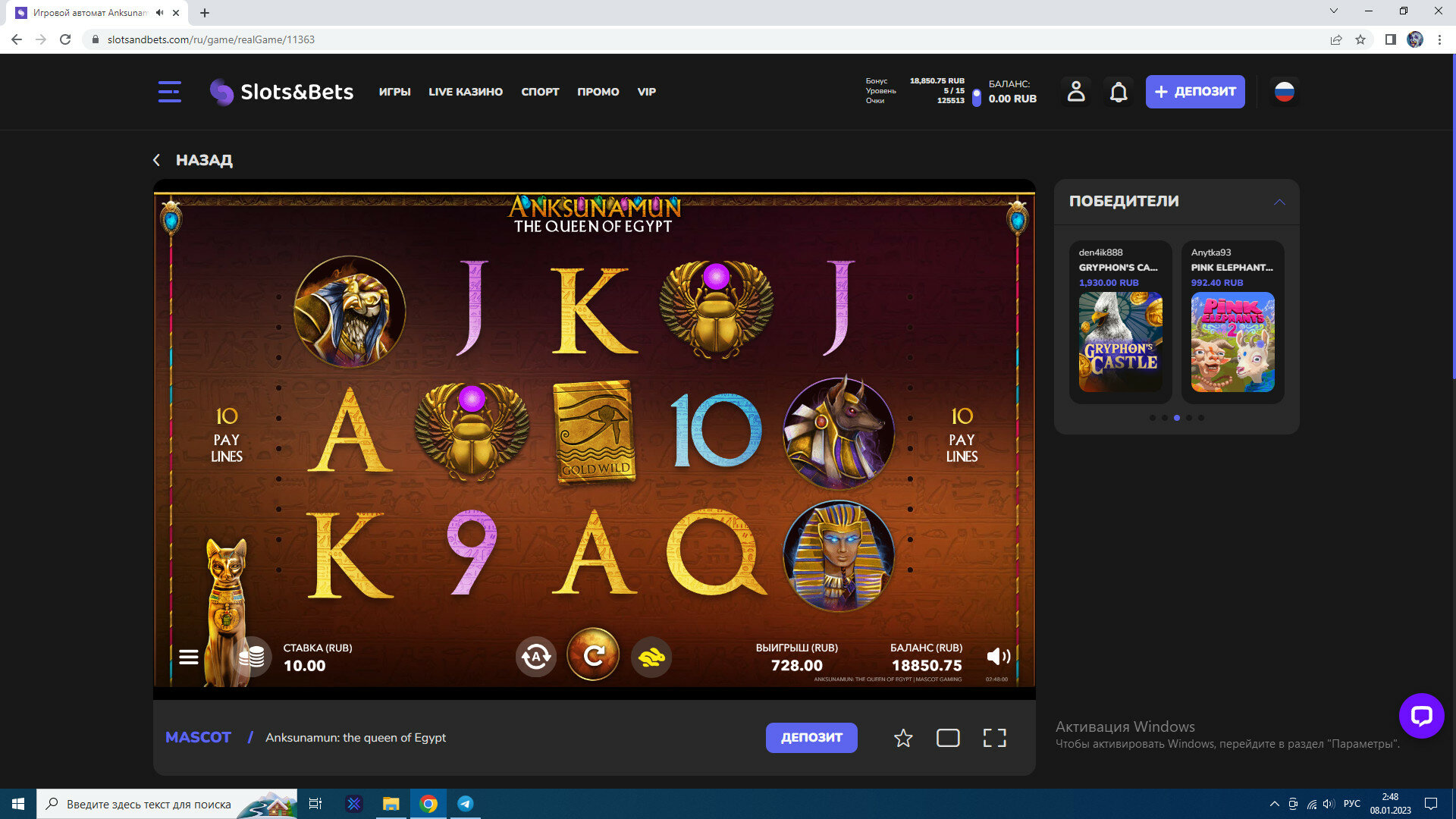
Task: Enter fullscreen game mode
Action: tap(994, 738)
